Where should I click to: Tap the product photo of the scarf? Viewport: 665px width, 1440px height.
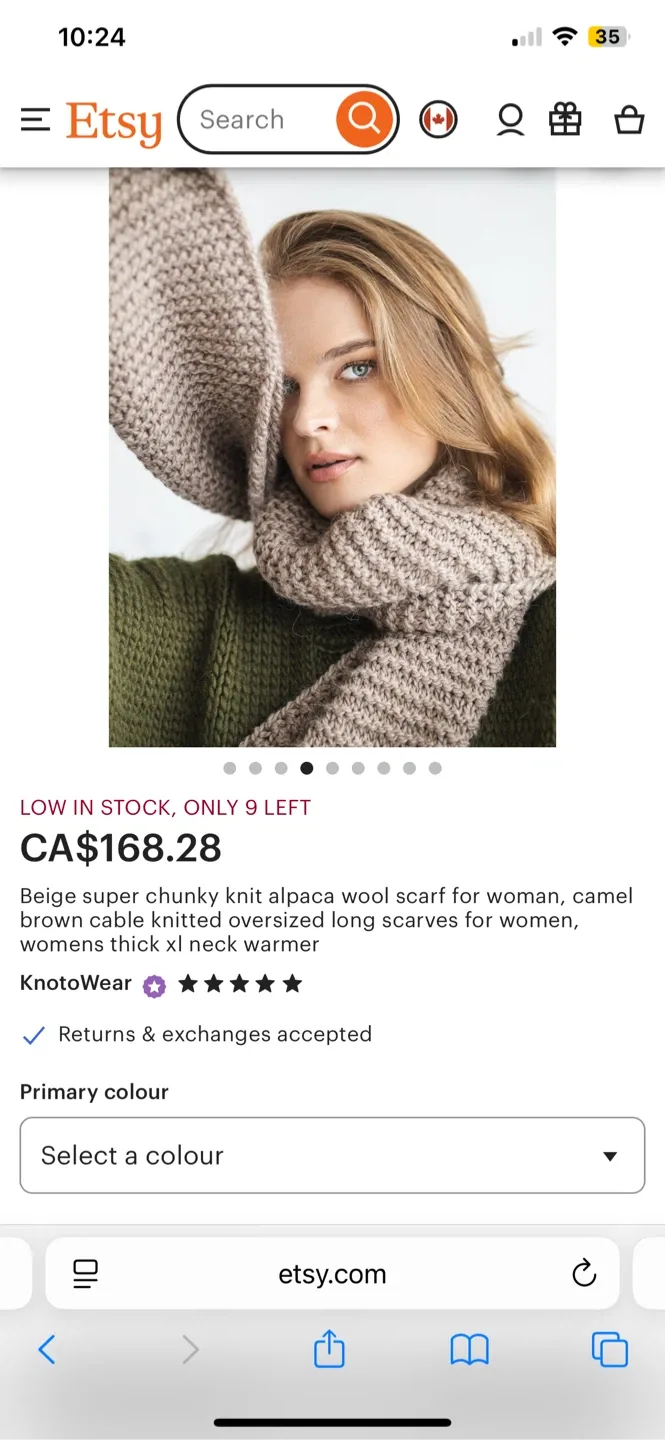coord(332,455)
